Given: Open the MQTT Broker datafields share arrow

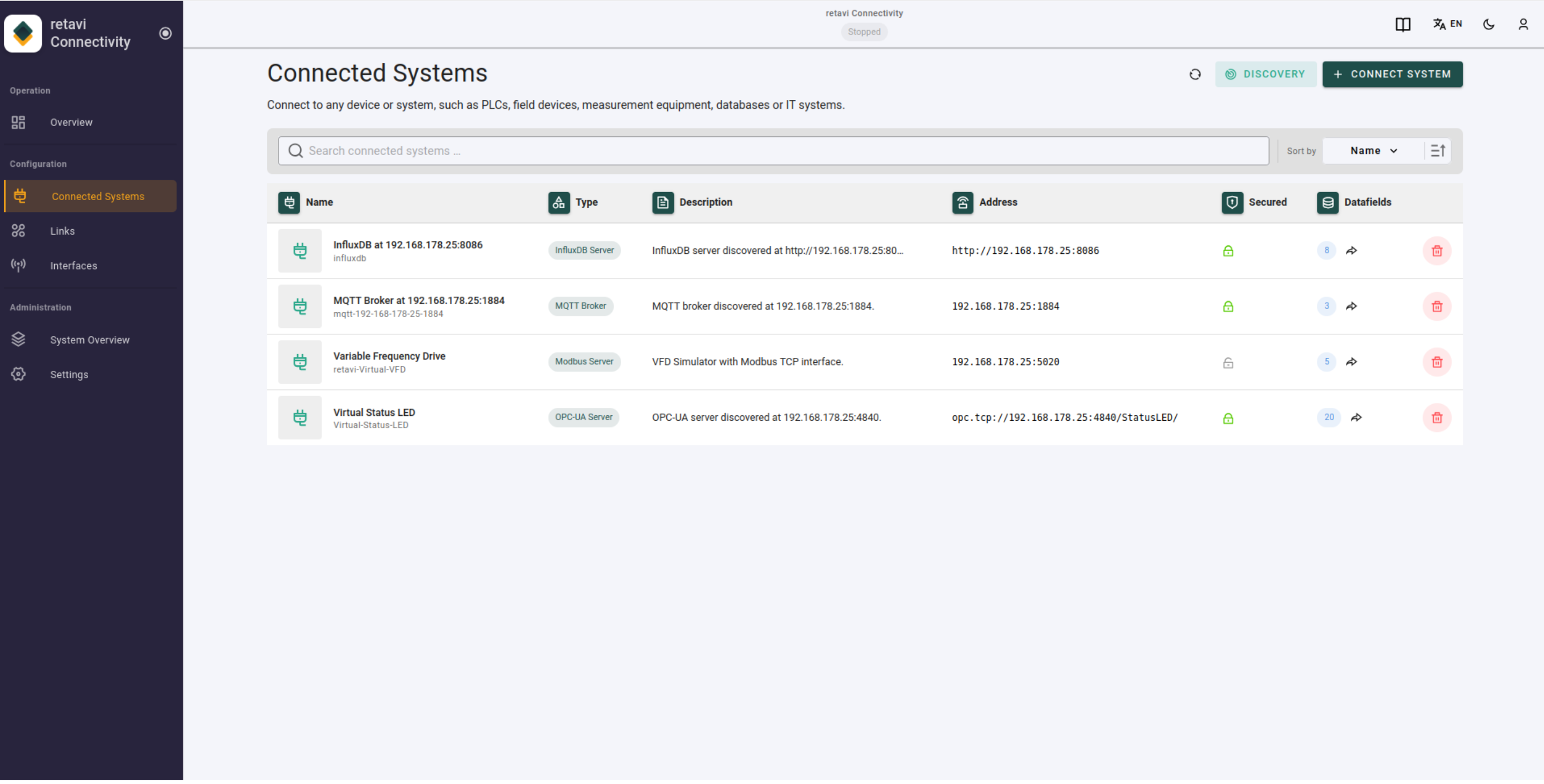Looking at the screenshot, I should pos(1351,306).
